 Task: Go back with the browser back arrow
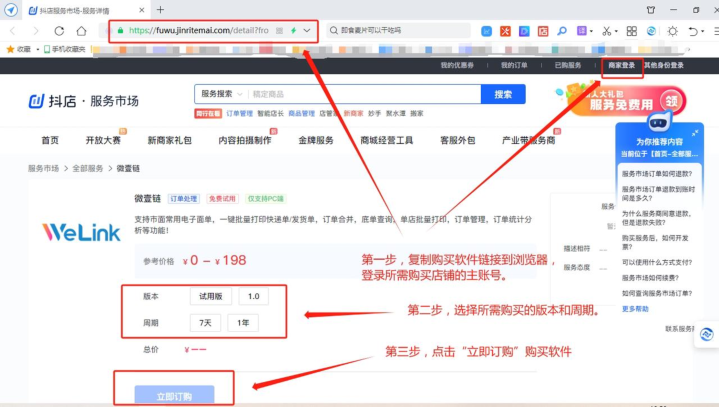pyautogui.click(x=13, y=31)
